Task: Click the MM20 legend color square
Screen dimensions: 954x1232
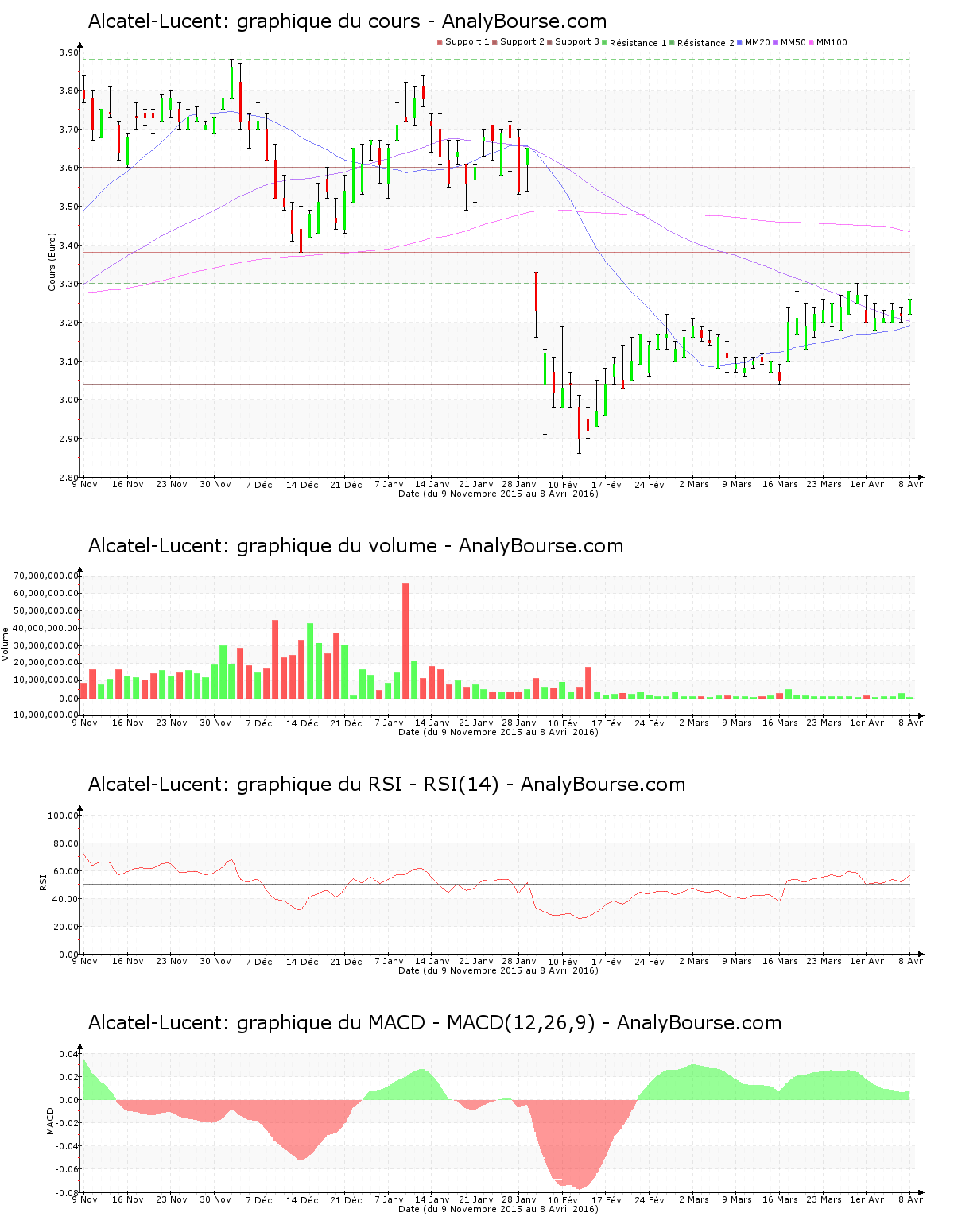Action: [739, 42]
